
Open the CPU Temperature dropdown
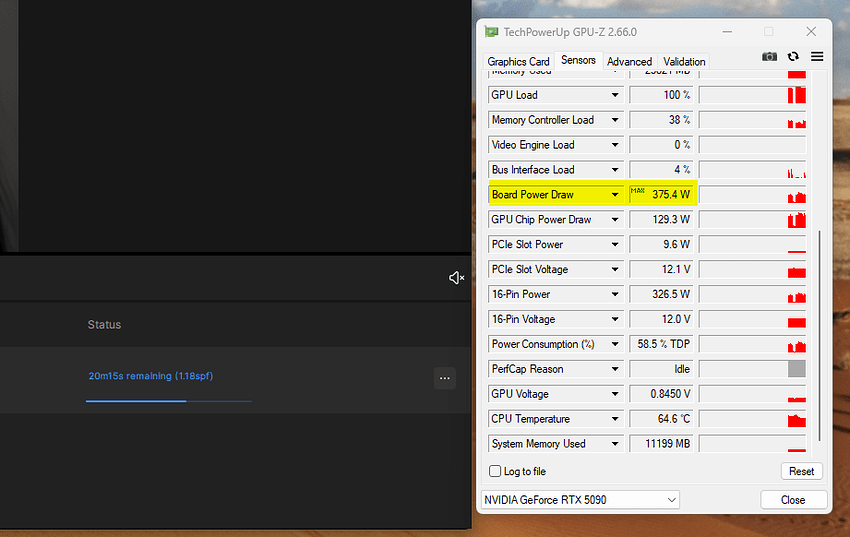coord(615,419)
